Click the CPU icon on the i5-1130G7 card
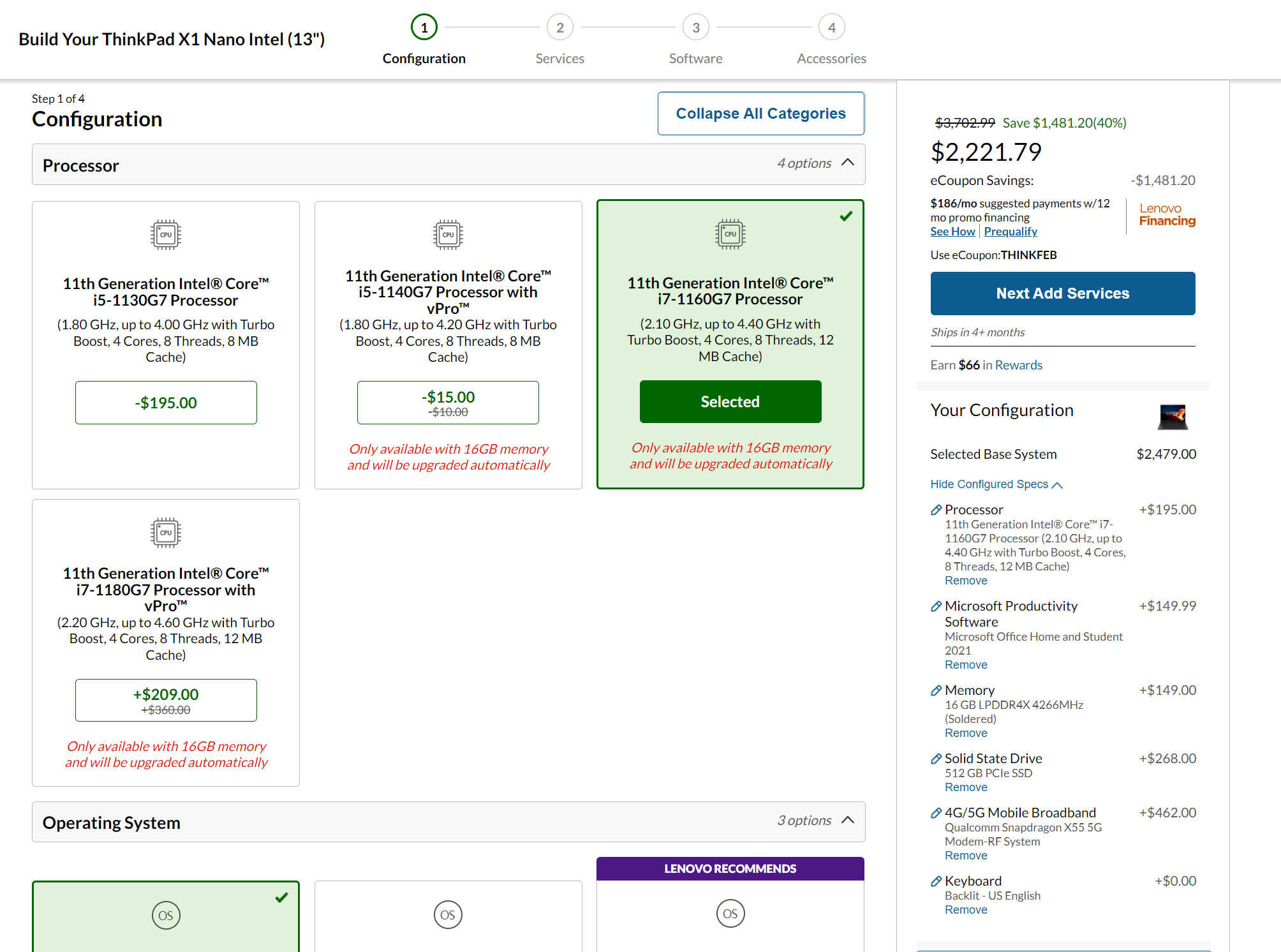 166,235
